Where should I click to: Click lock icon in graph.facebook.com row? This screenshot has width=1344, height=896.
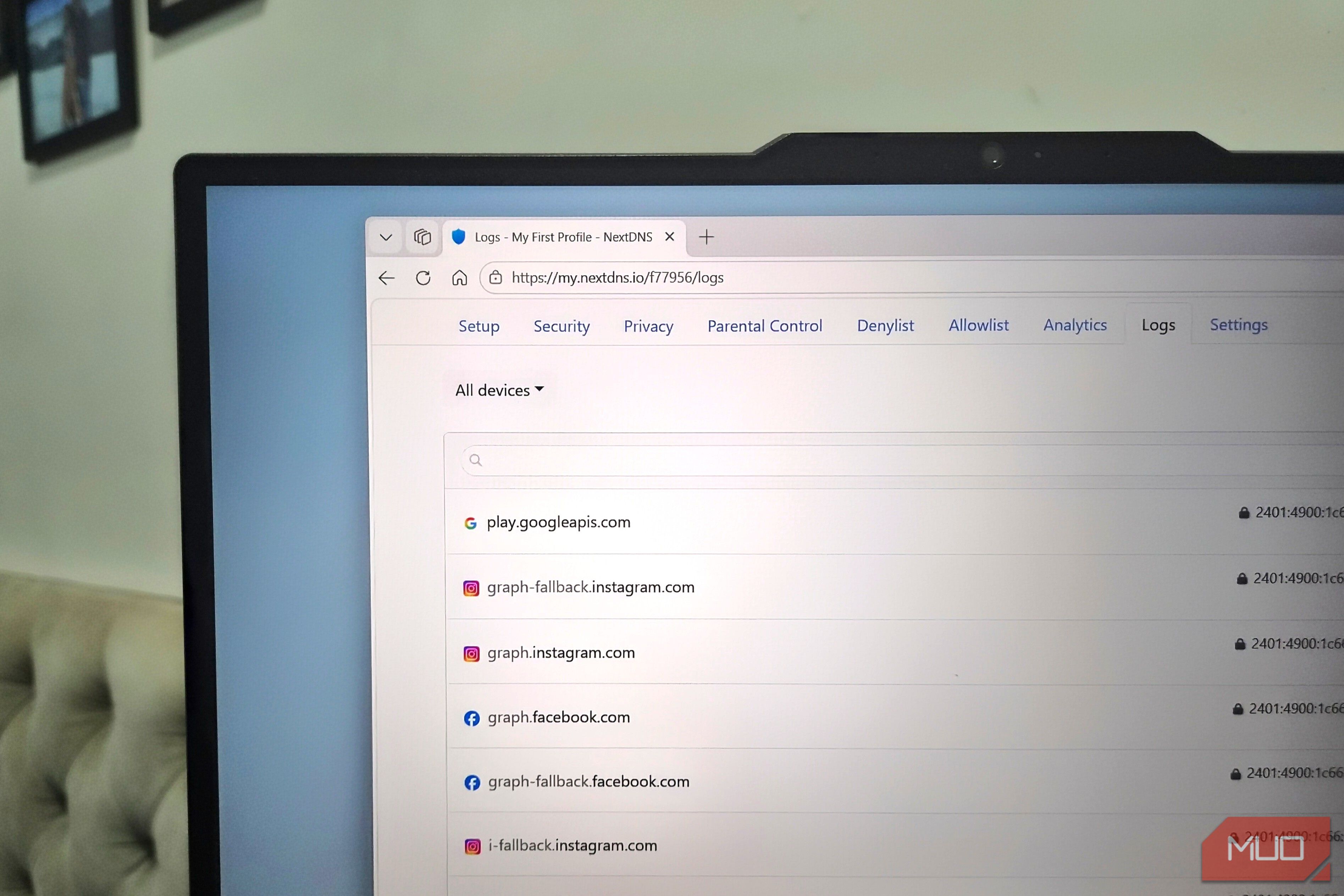tap(1238, 709)
